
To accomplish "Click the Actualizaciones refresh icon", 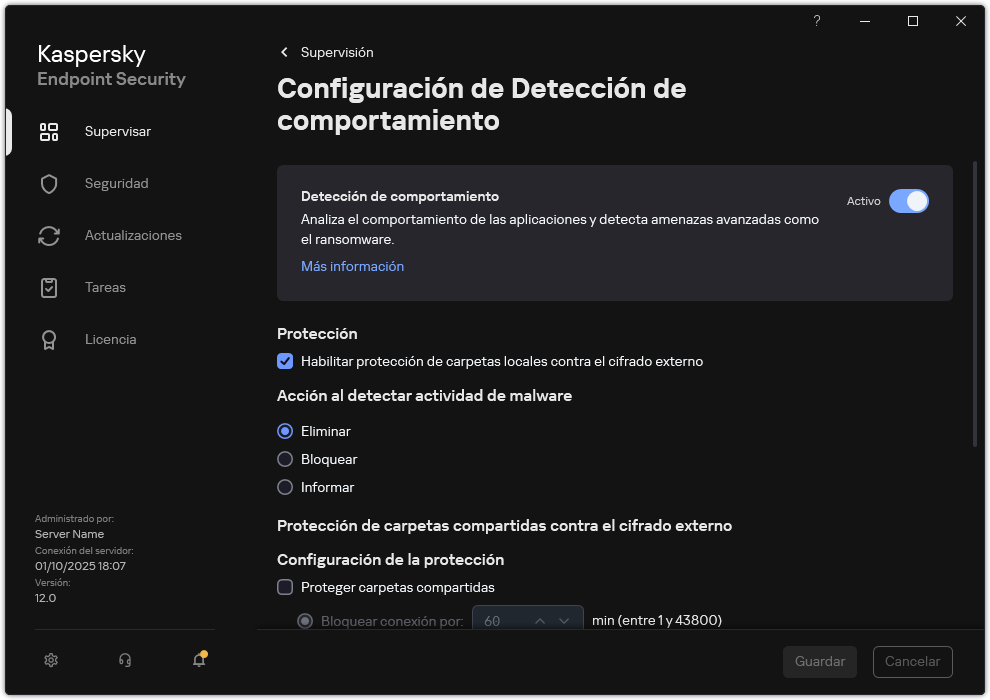I will pyautogui.click(x=49, y=235).
